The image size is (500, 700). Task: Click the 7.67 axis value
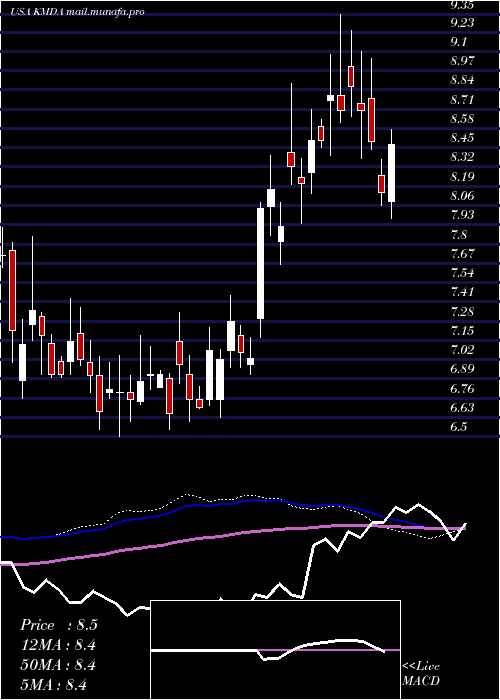pyautogui.click(x=462, y=253)
